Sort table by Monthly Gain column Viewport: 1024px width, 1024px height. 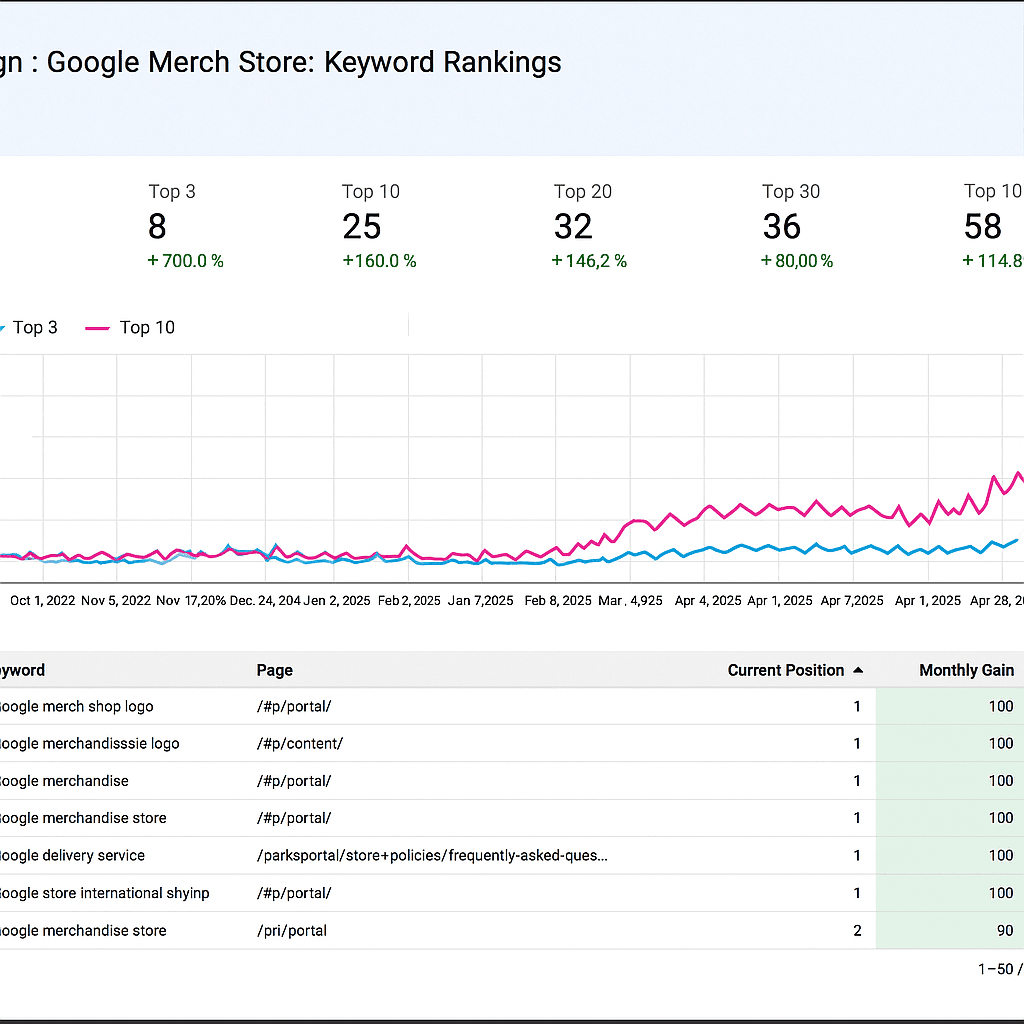(x=966, y=670)
